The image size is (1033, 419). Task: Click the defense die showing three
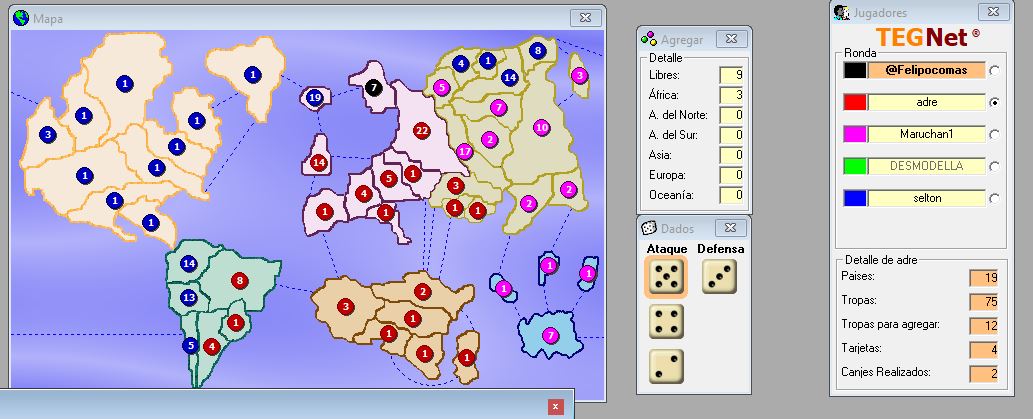coord(719,277)
